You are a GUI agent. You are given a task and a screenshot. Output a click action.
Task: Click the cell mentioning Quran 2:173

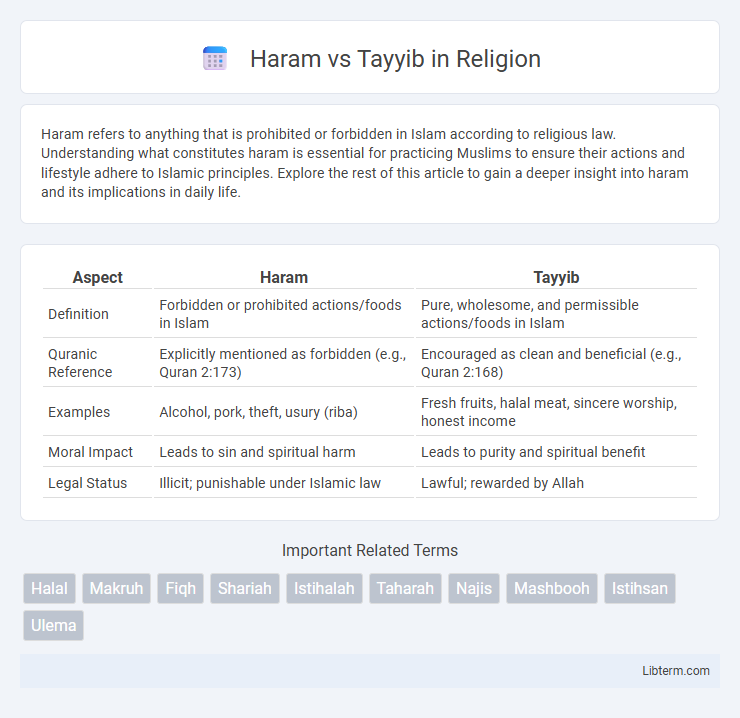284,363
